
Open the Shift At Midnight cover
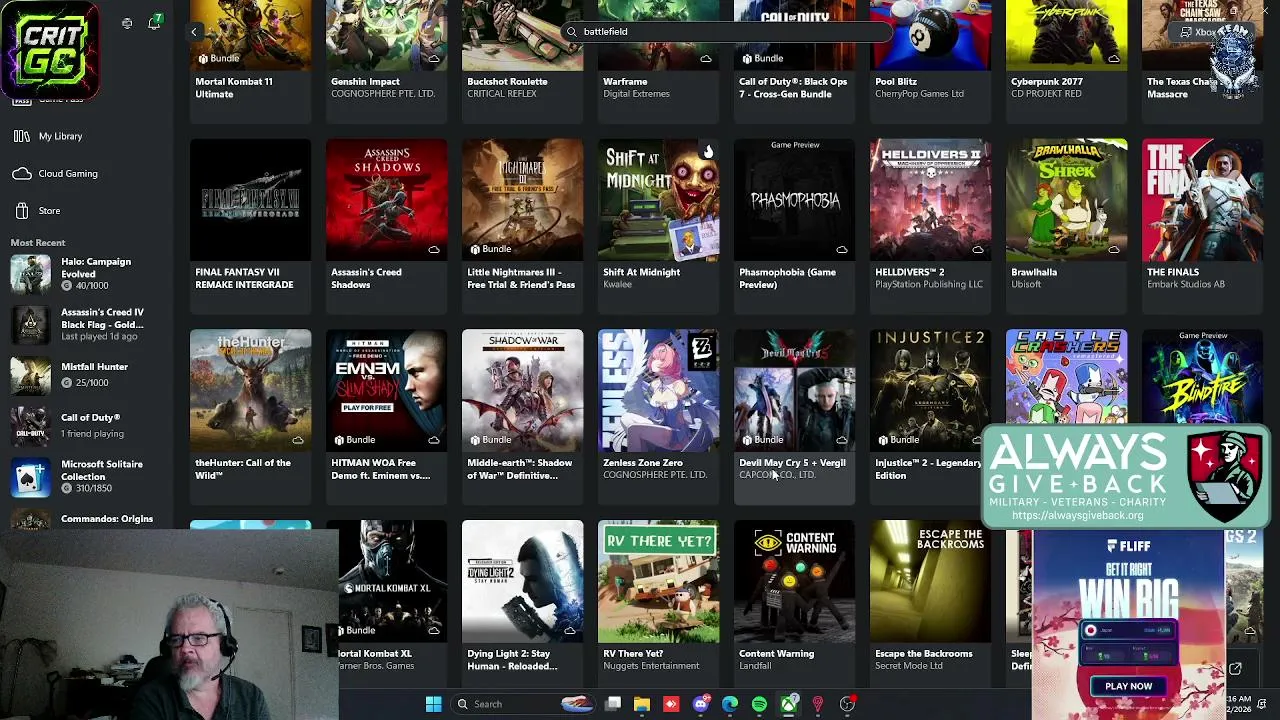pyautogui.click(x=658, y=199)
